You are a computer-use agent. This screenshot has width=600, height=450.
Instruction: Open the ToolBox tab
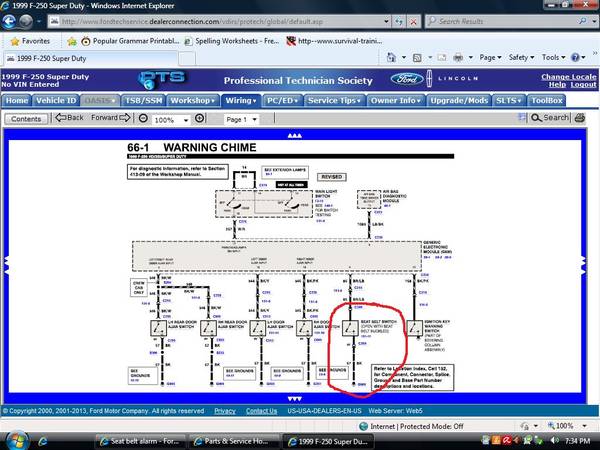coord(547,101)
